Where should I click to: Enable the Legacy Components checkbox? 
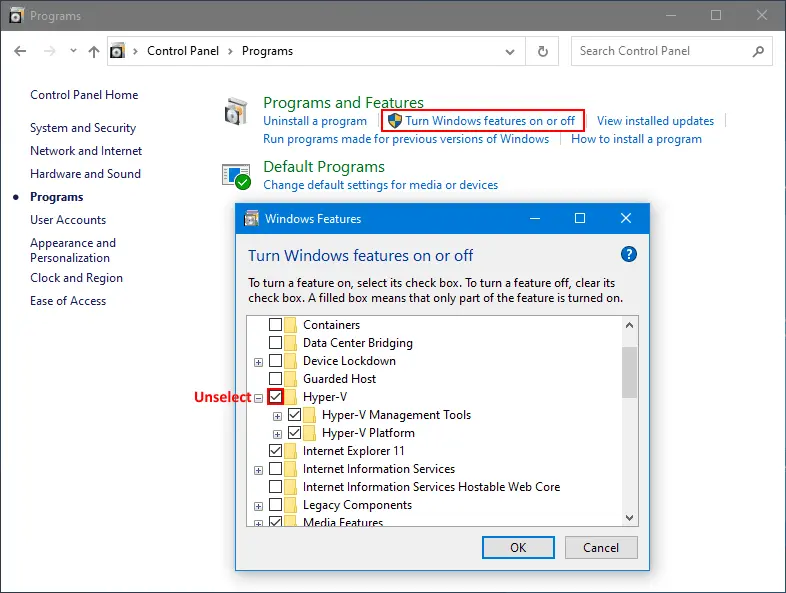[x=275, y=505]
